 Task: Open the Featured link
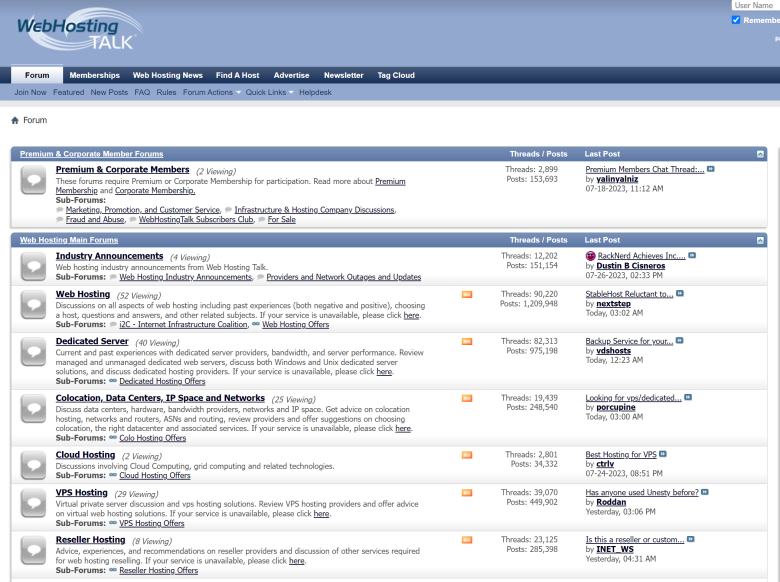[69, 93]
